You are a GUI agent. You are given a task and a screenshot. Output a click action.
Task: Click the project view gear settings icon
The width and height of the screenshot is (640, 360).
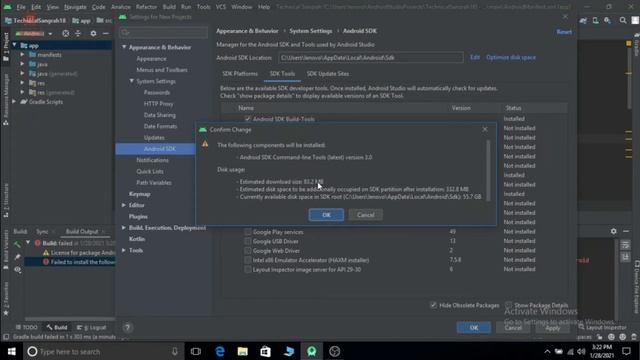[x=93, y=33]
